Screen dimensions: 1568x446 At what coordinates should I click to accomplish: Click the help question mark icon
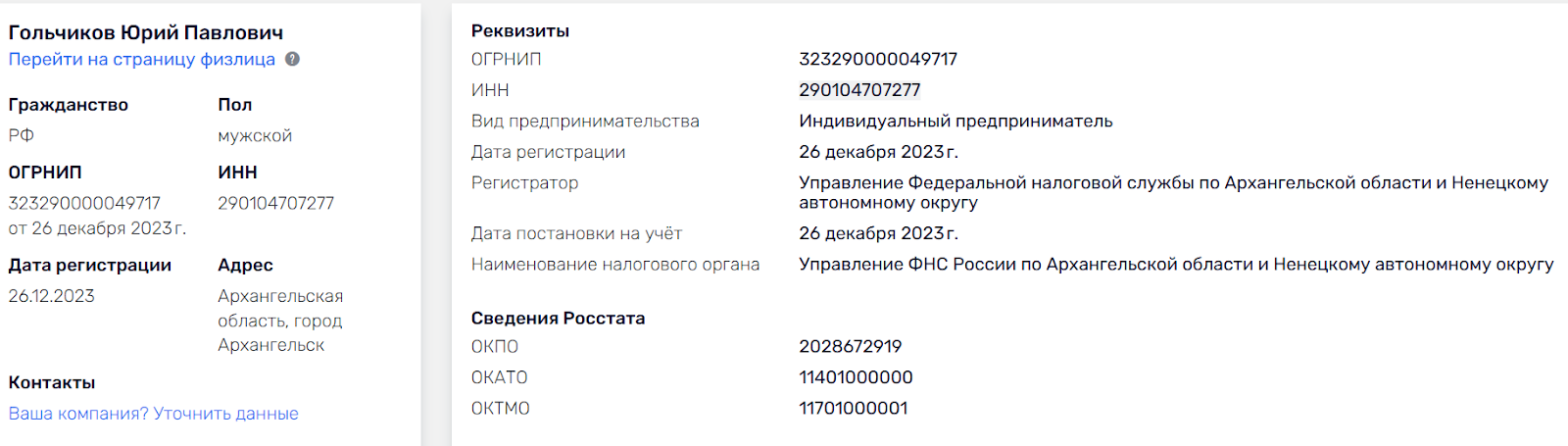[292, 59]
